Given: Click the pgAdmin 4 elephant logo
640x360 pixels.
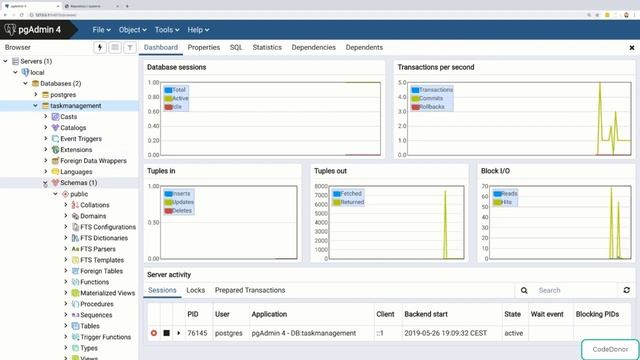Looking at the screenshot, I should tap(10, 29).
